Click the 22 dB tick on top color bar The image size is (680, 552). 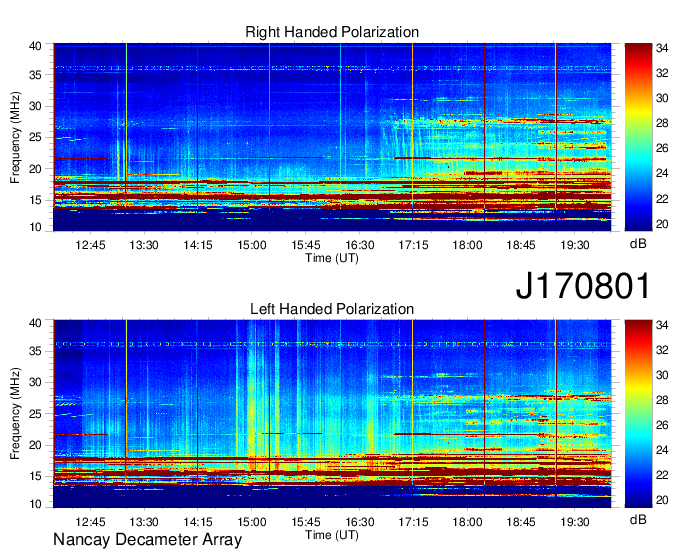click(x=662, y=199)
